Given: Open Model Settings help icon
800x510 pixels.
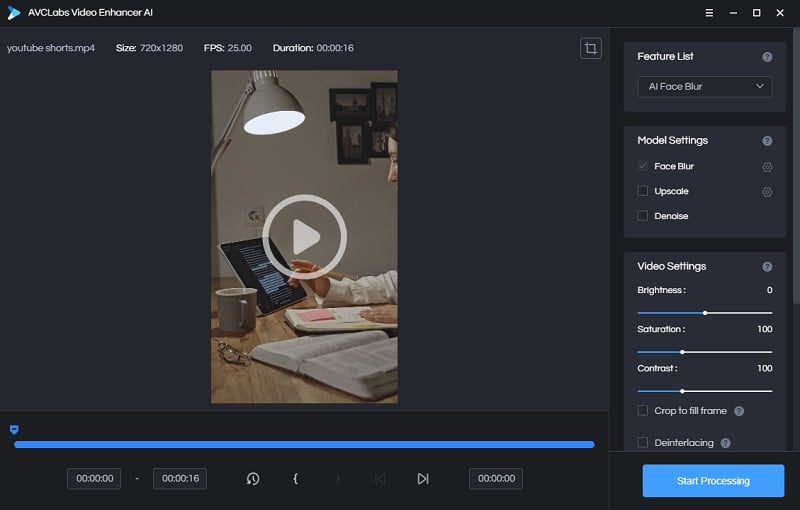Looking at the screenshot, I should (767, 141).
